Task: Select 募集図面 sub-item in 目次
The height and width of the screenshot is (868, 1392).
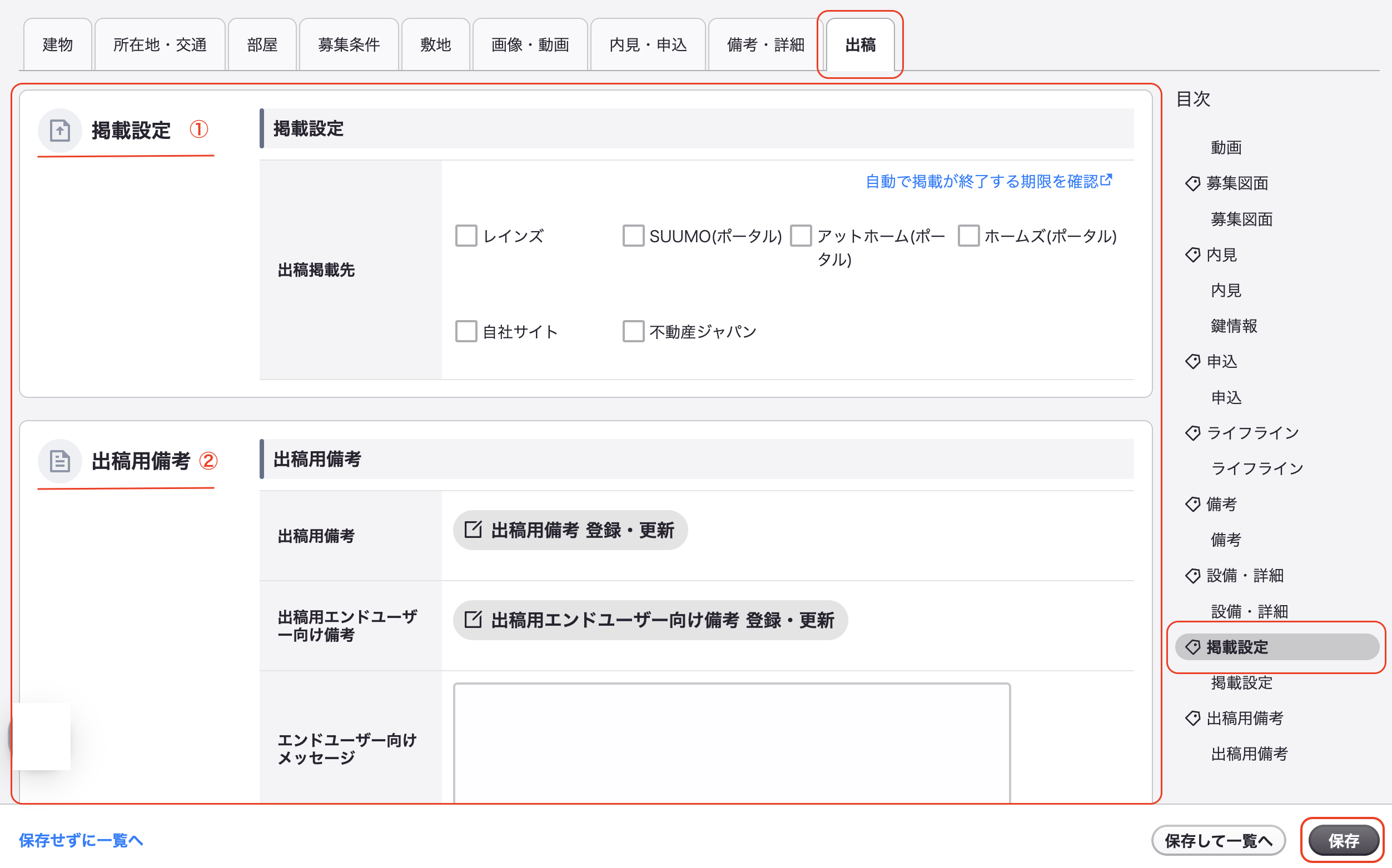Action: 1241,220
